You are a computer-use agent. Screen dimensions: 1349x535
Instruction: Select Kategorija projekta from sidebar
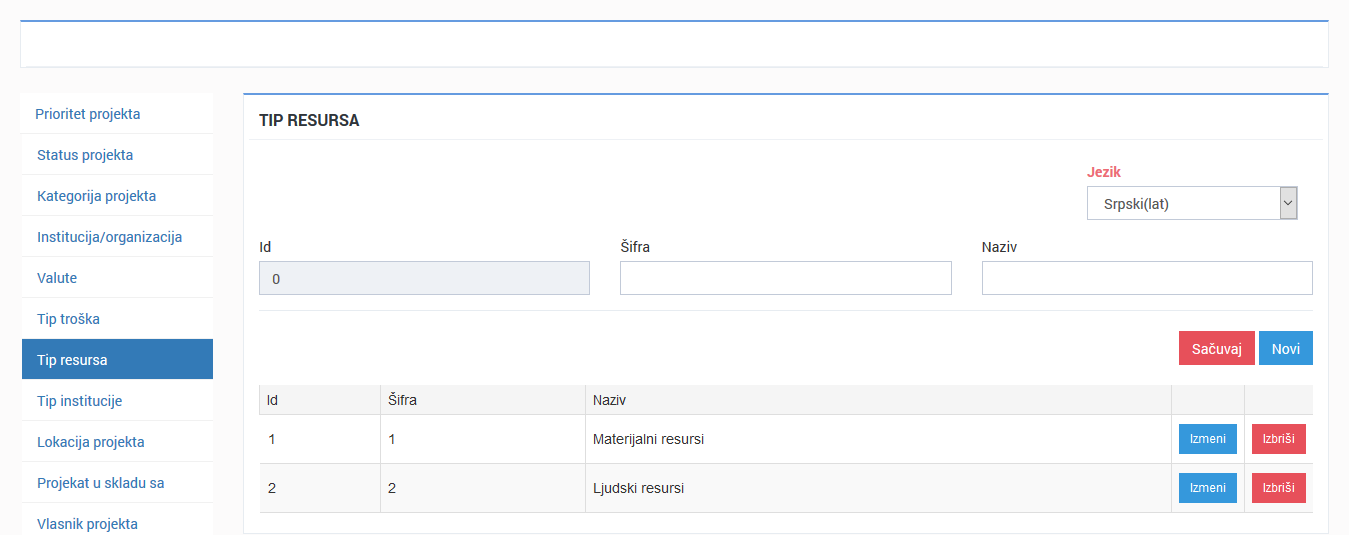[96, 196]
